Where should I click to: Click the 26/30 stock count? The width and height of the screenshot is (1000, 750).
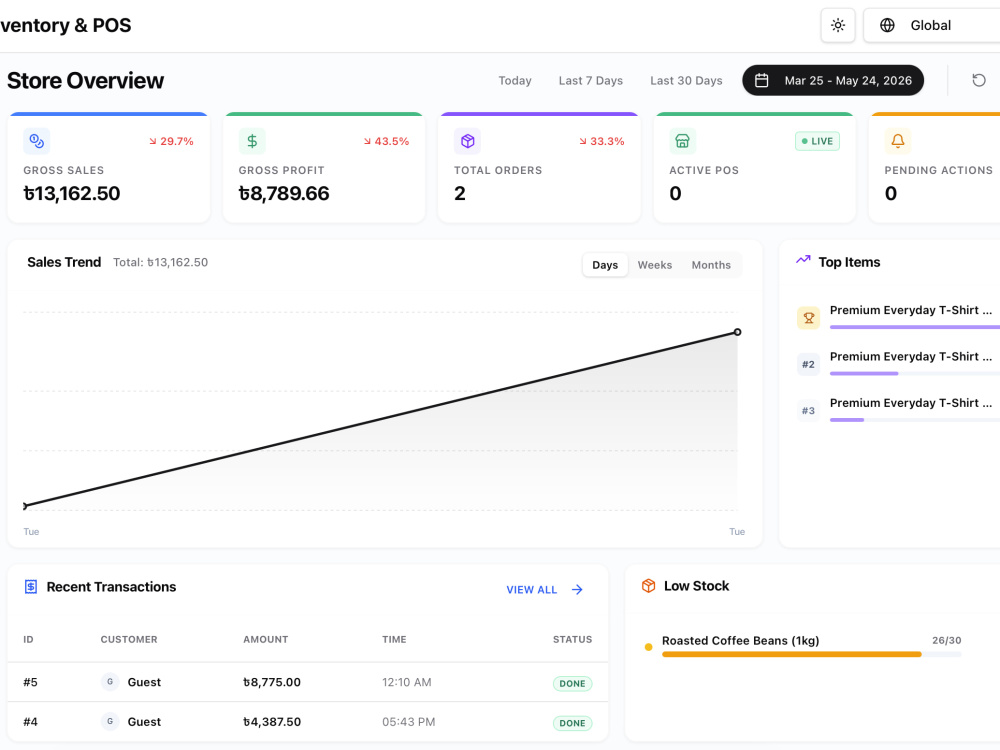coord(946,640)
